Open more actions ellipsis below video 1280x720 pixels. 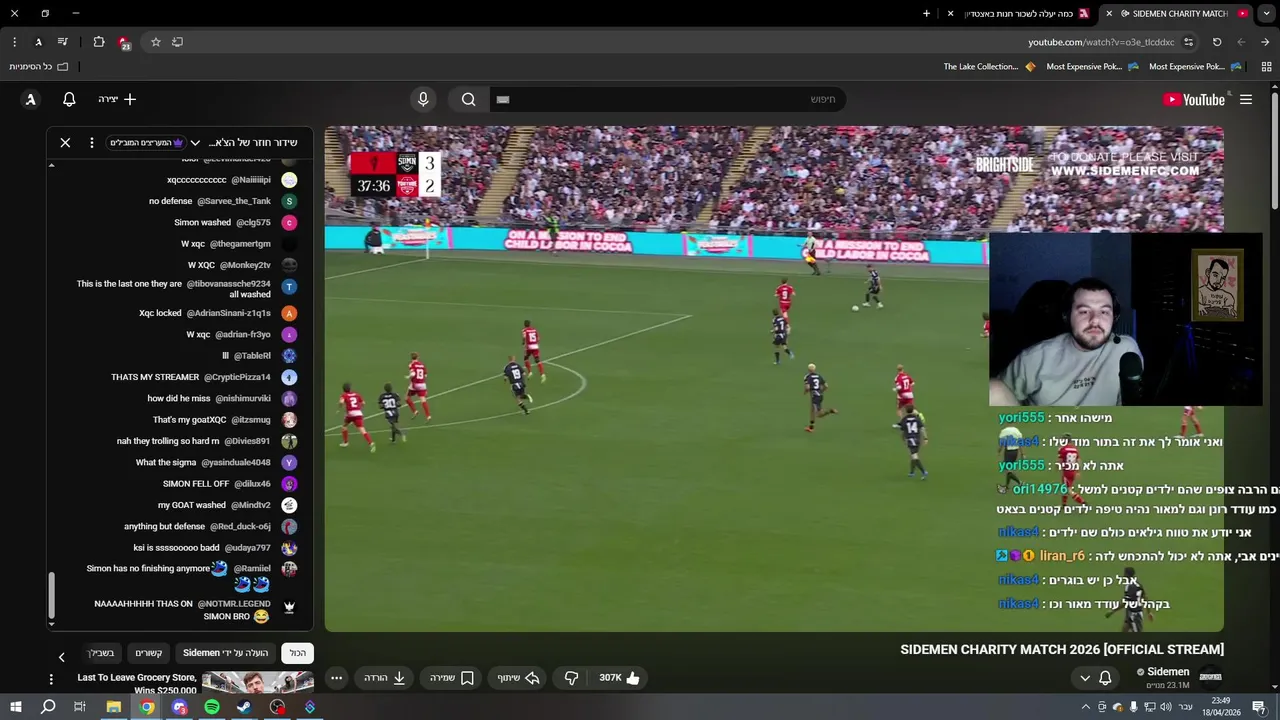(x=337, y=678)
